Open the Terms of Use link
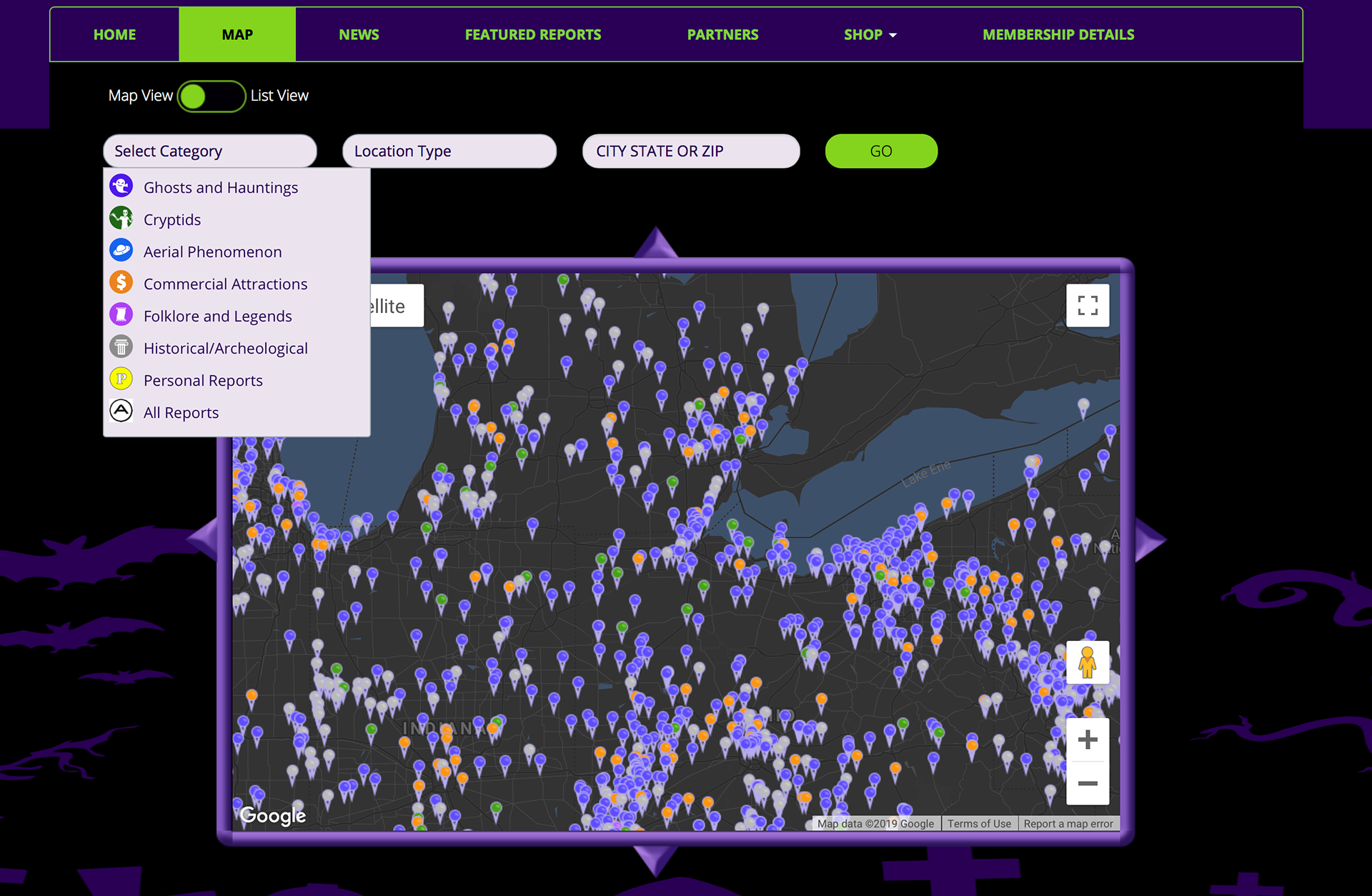This screenshot has width=1372, height=896. pos(979,824)
